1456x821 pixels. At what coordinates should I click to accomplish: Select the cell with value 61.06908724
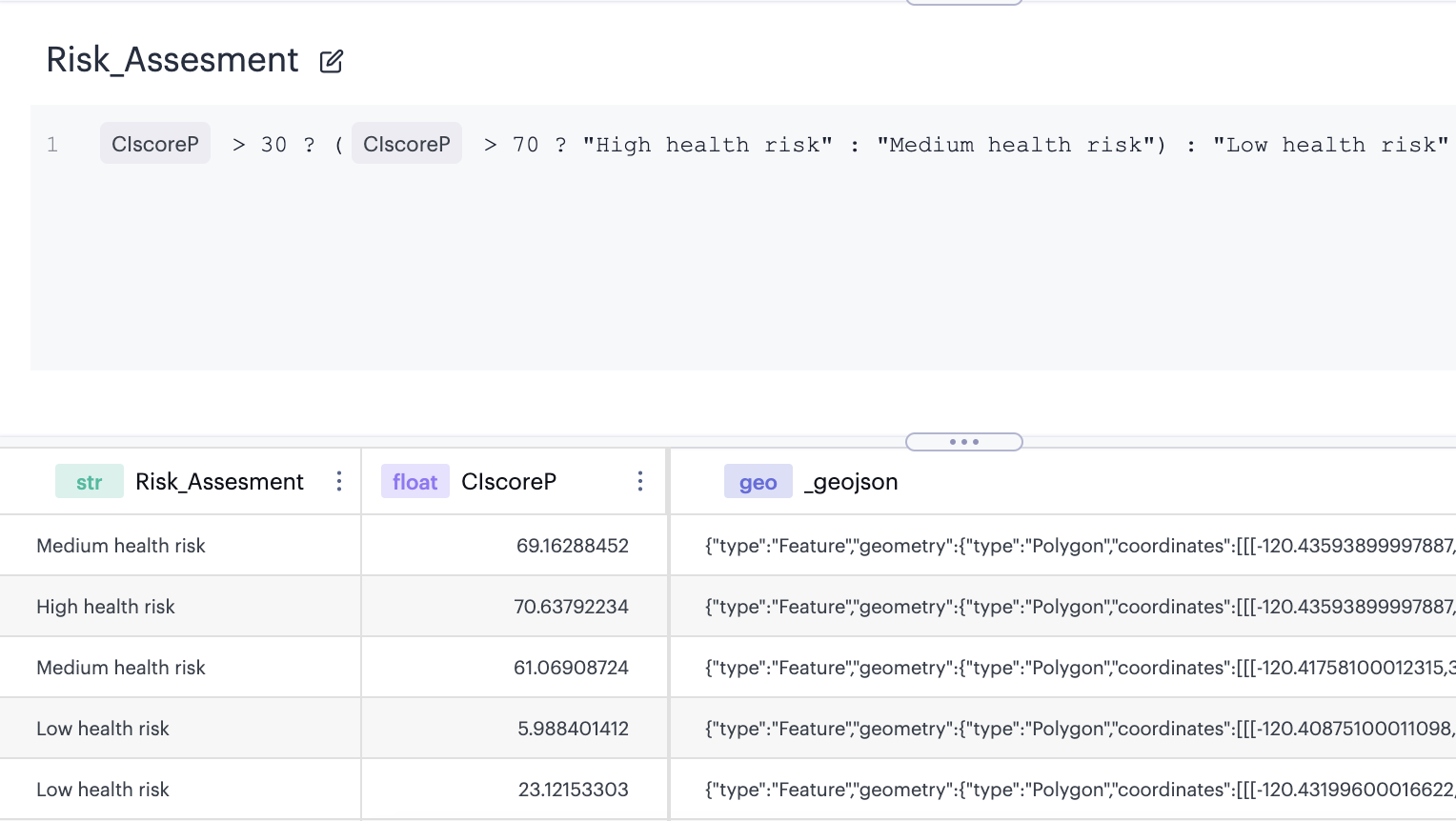515,668
